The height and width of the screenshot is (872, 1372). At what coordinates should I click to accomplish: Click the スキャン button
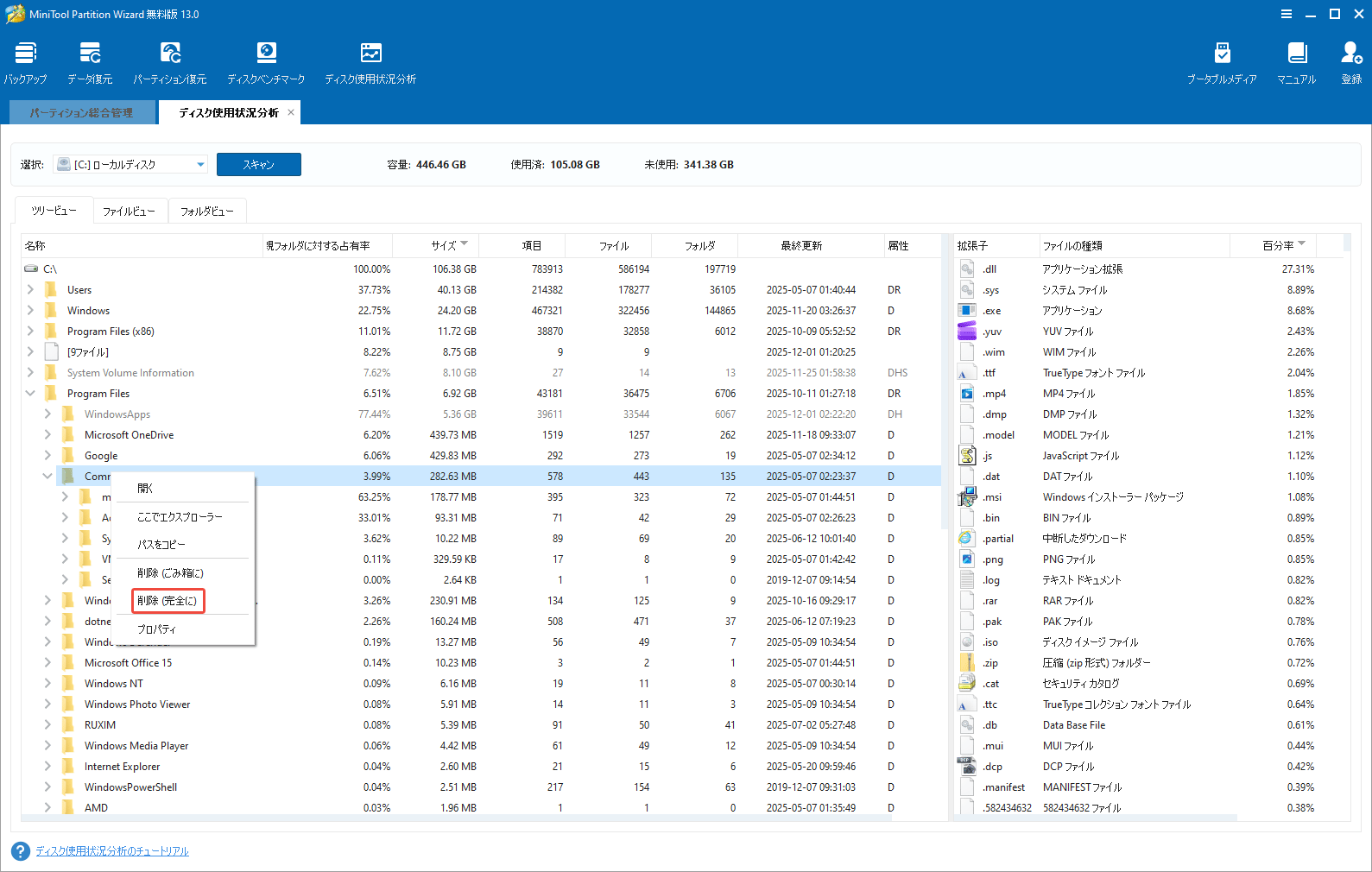point(259,164)
